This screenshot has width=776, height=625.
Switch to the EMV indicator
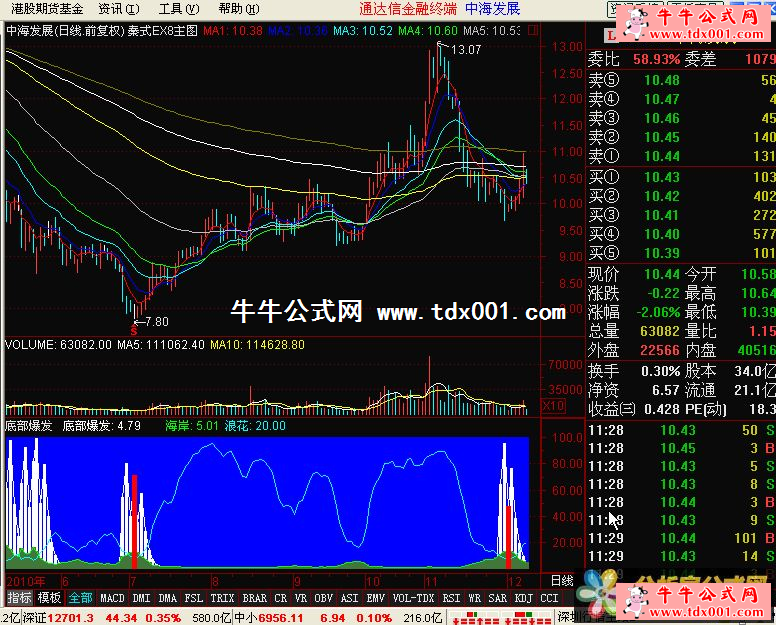(x=376, y=598)
